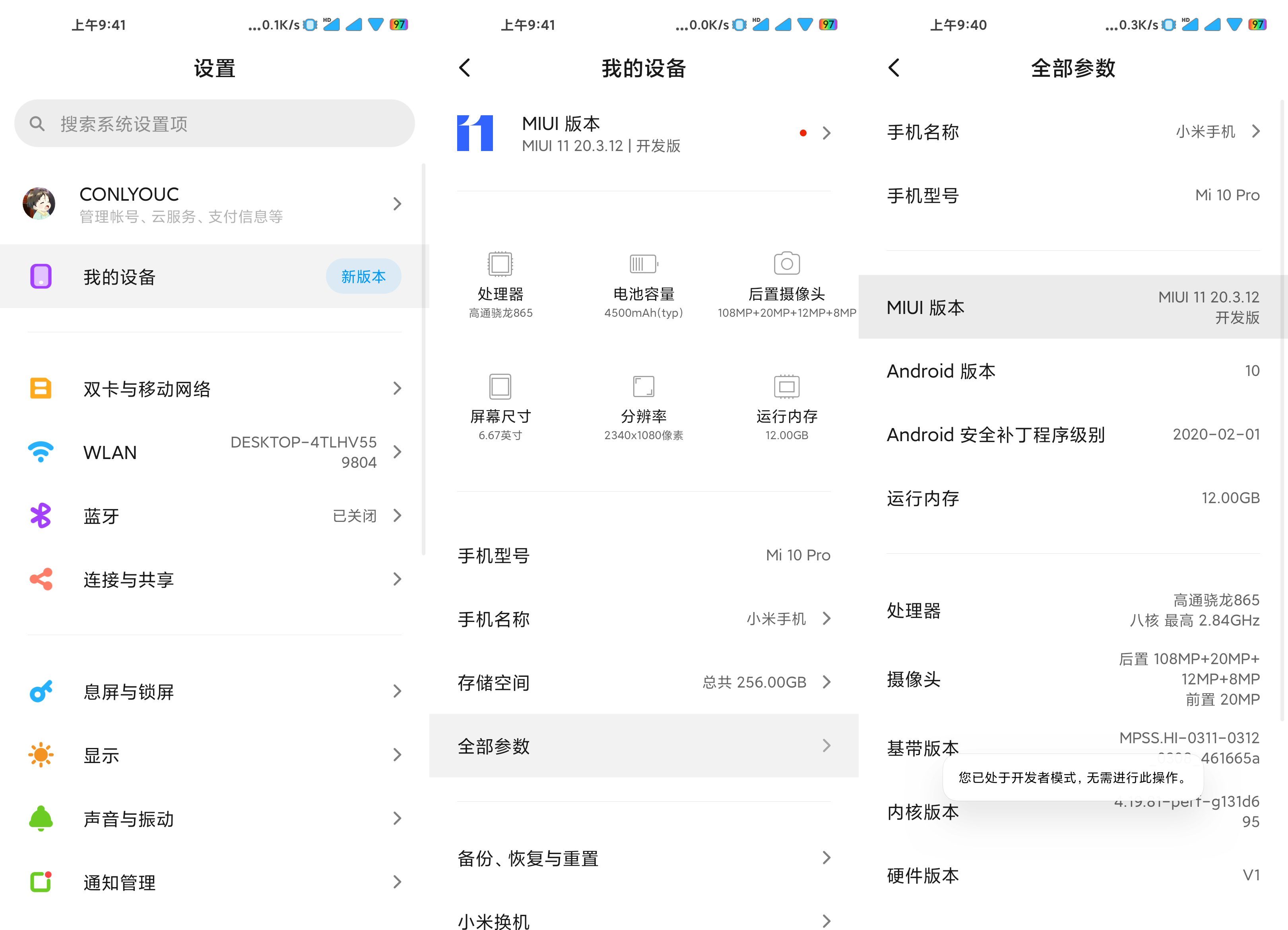The image size is (1288, 930).
Task: Tap the purple My Device icon
Action: point(41,277)
